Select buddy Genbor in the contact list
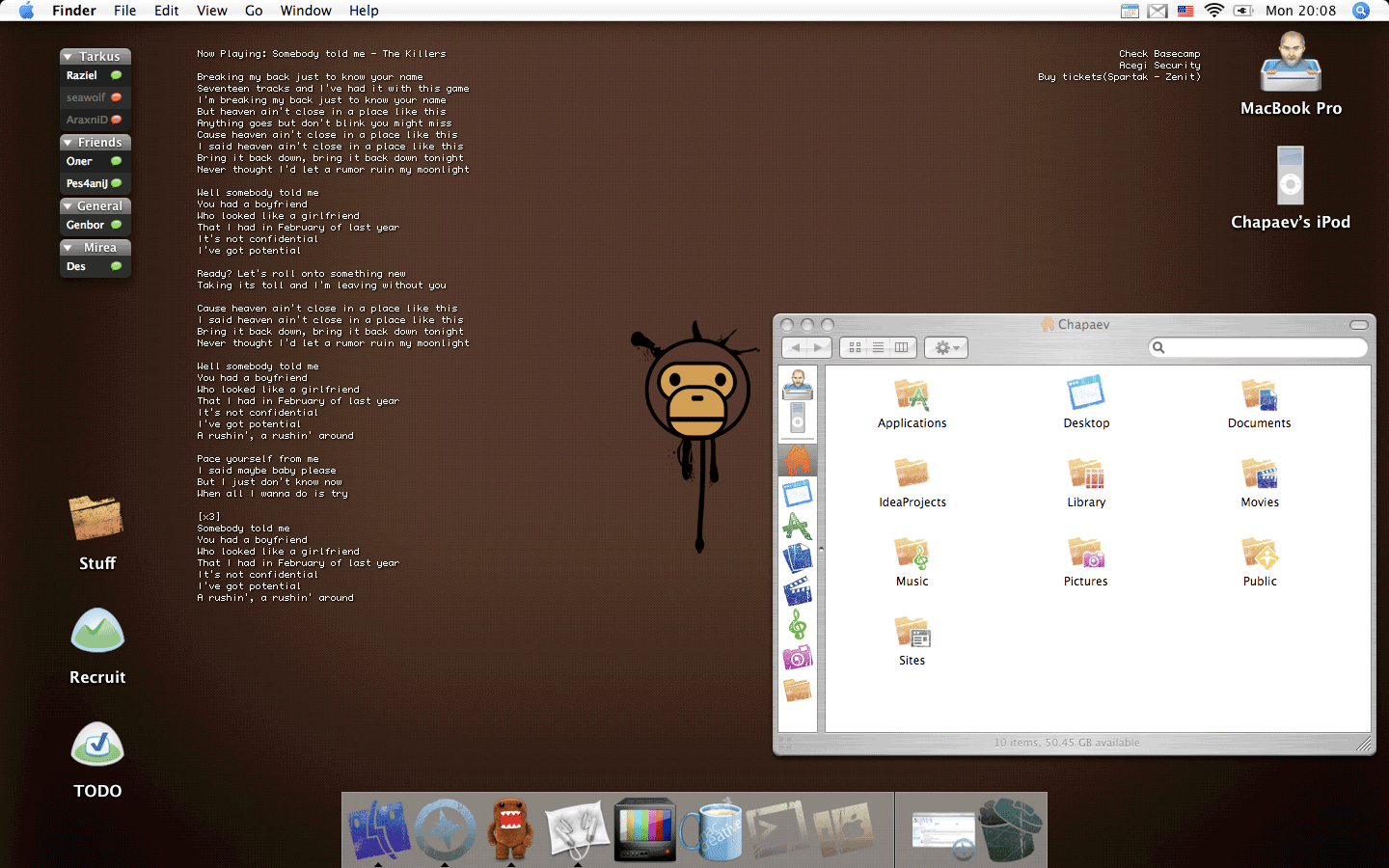The width and height of the screenshot is (1389, 868). (x=95, y=225)
